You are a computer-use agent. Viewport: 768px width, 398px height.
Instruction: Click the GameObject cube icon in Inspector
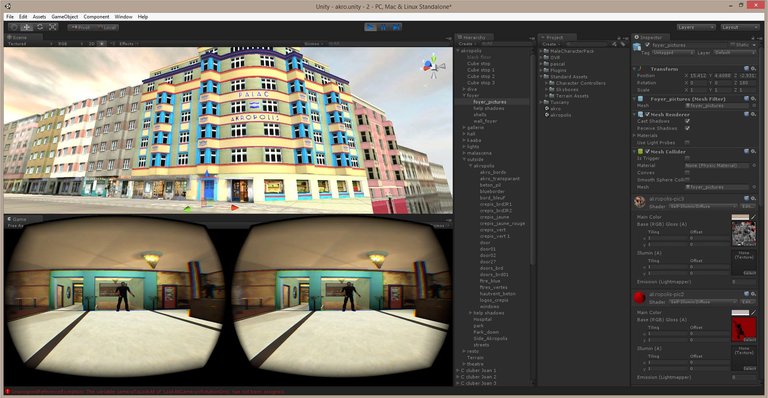(637, 47)
